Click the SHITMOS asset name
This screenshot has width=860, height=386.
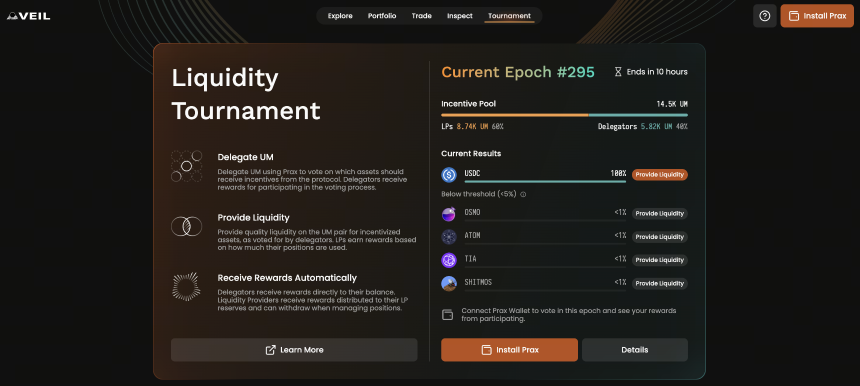click(478, 282)
